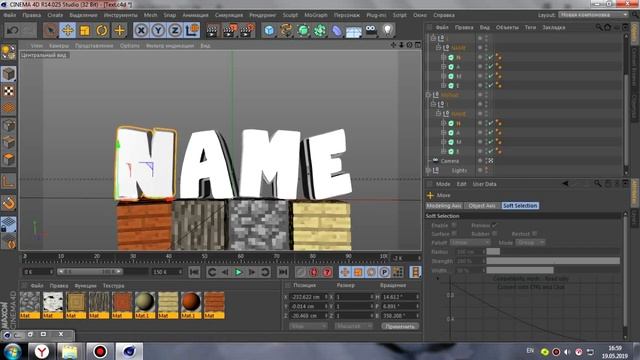
Task: Open the viewport Options menu
Action: click(129, 46)
